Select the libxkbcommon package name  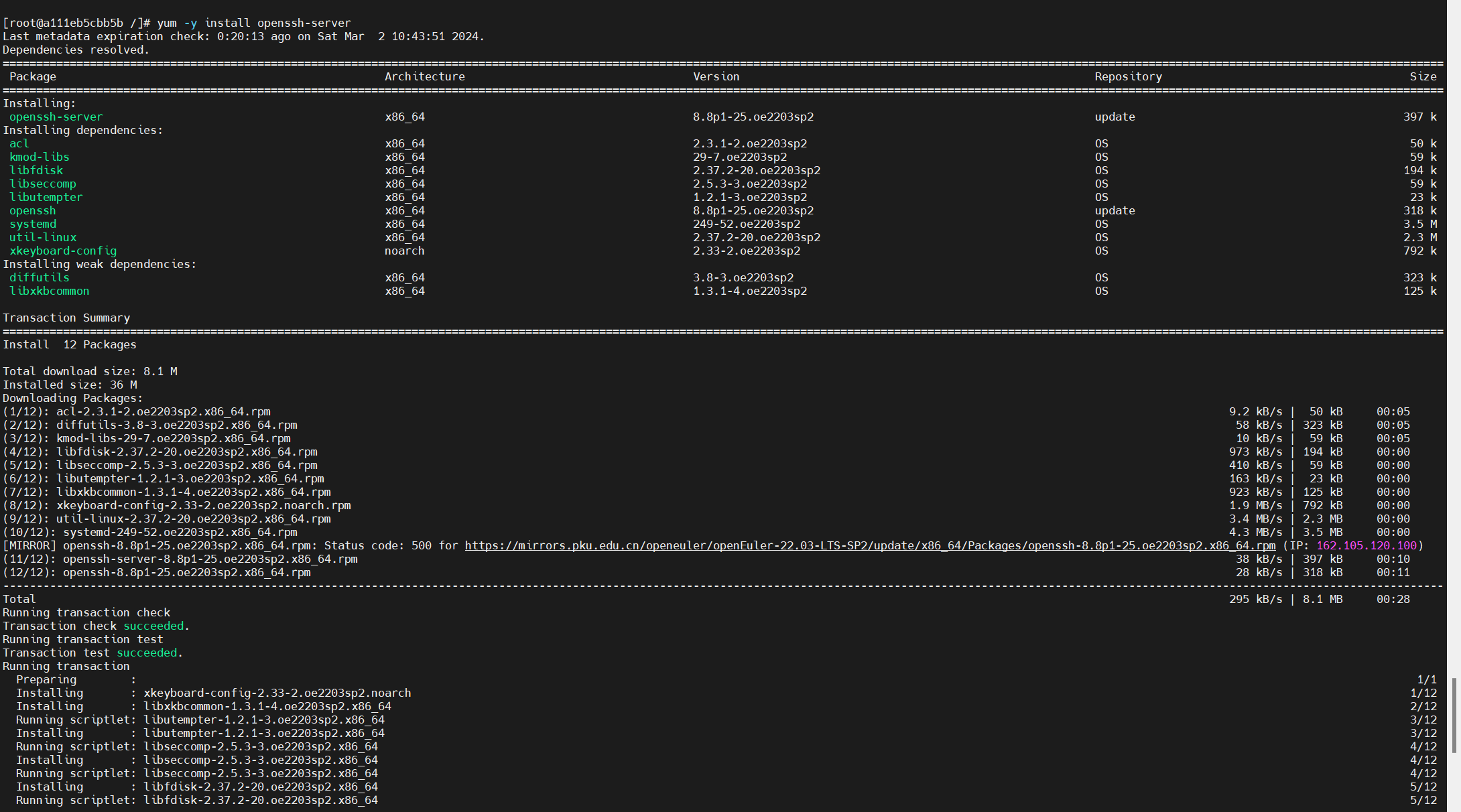click(50, 291)
